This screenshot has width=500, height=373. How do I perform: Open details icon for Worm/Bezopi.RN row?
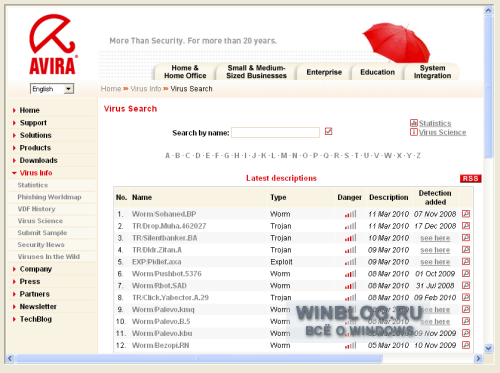(x=466, y=345)
